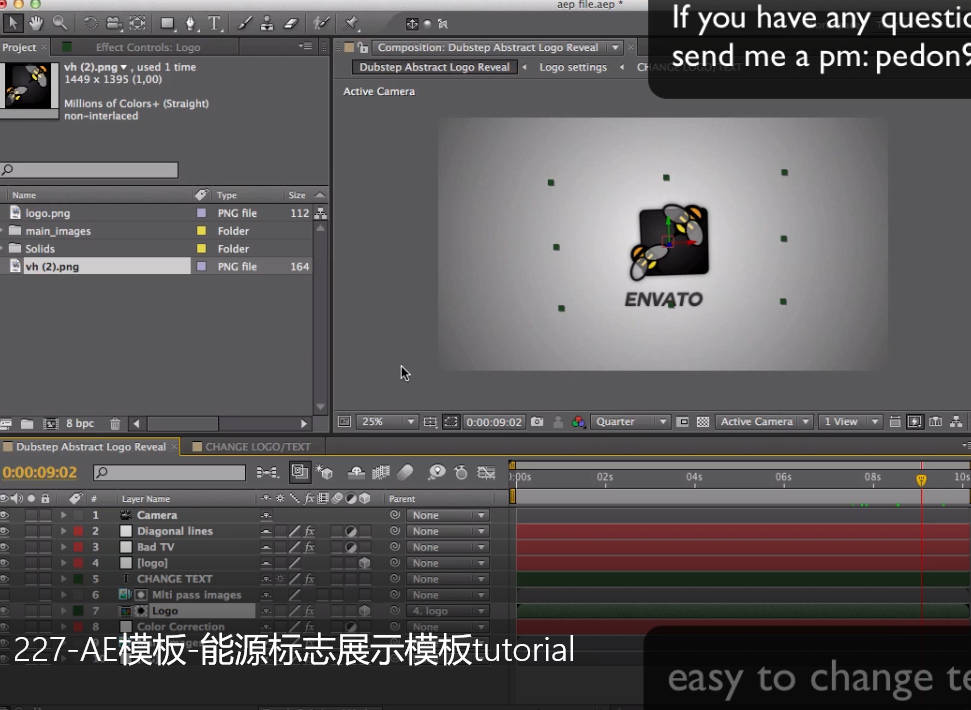Select the Eraser tool
Image resolution: width=971 pixels, height=710 pixels.
click(291, 24)
